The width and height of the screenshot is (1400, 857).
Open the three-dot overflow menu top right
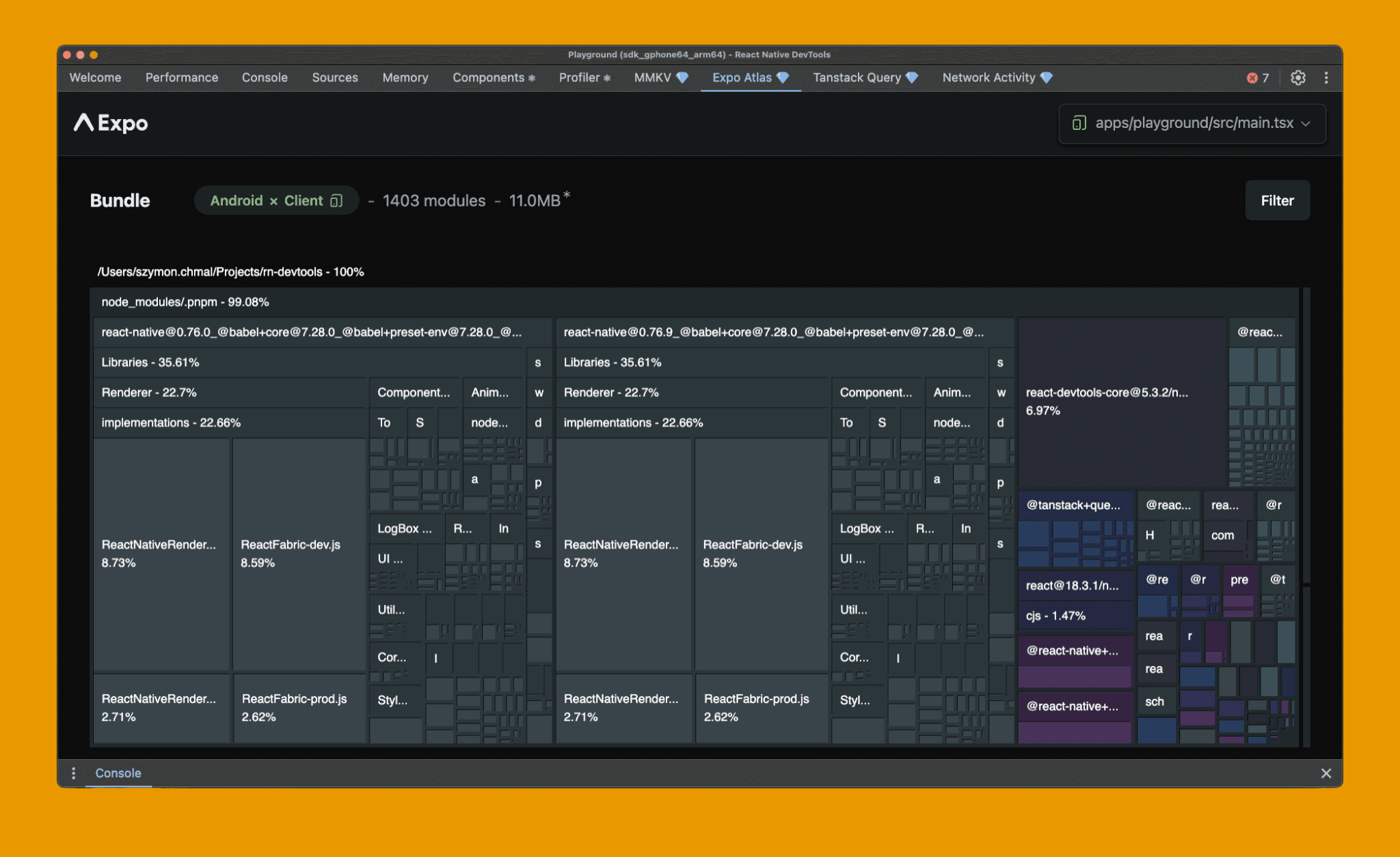1326,77
